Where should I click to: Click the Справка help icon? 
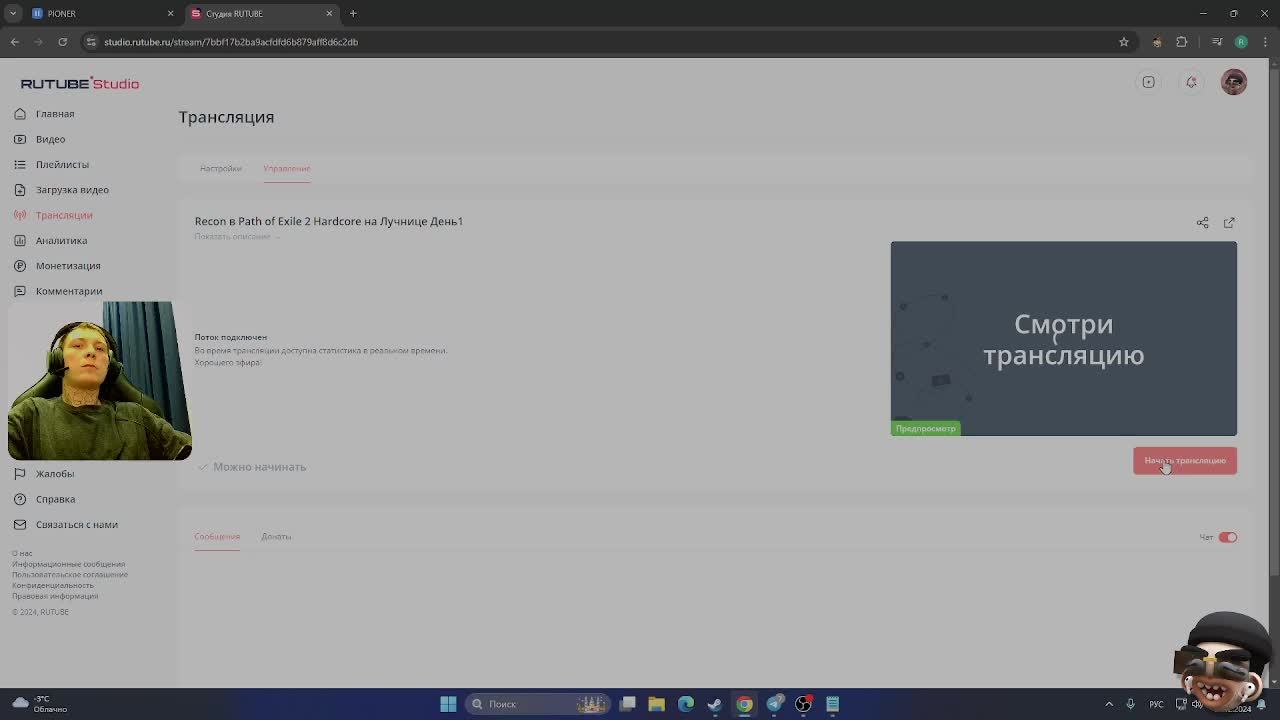pyautogui.click(x=20, y=499)
